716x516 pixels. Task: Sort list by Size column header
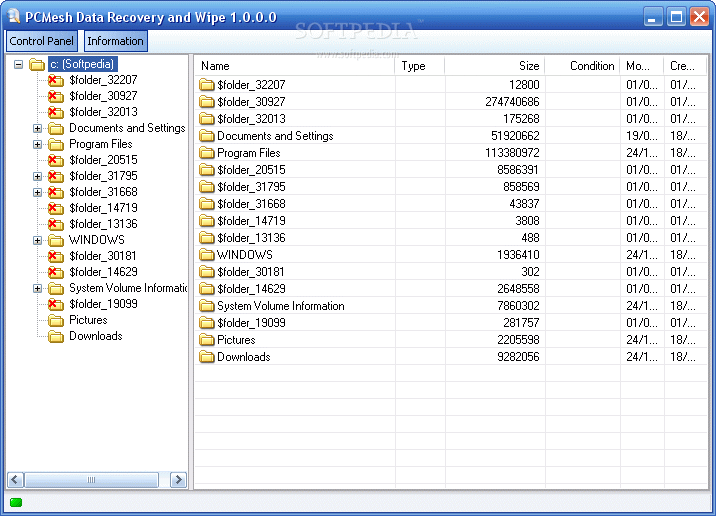point(495,66)
